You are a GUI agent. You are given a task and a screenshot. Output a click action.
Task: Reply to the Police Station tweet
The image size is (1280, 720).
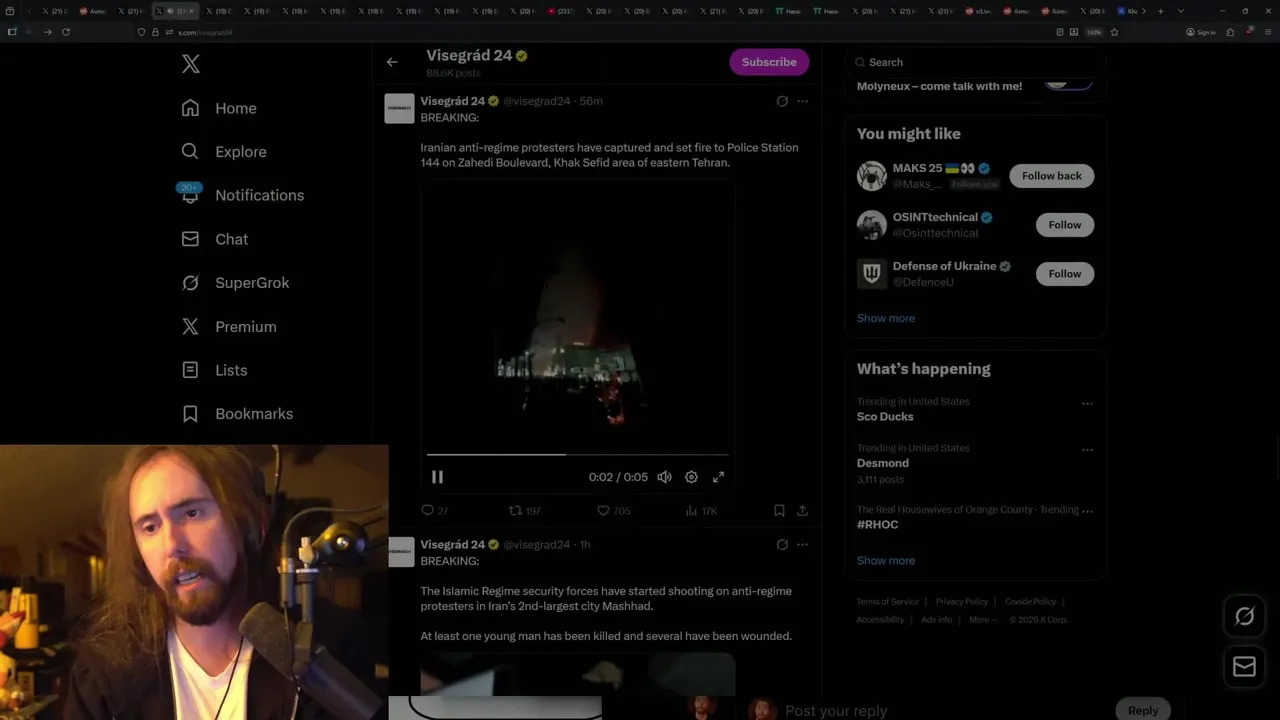coord(434,511)
